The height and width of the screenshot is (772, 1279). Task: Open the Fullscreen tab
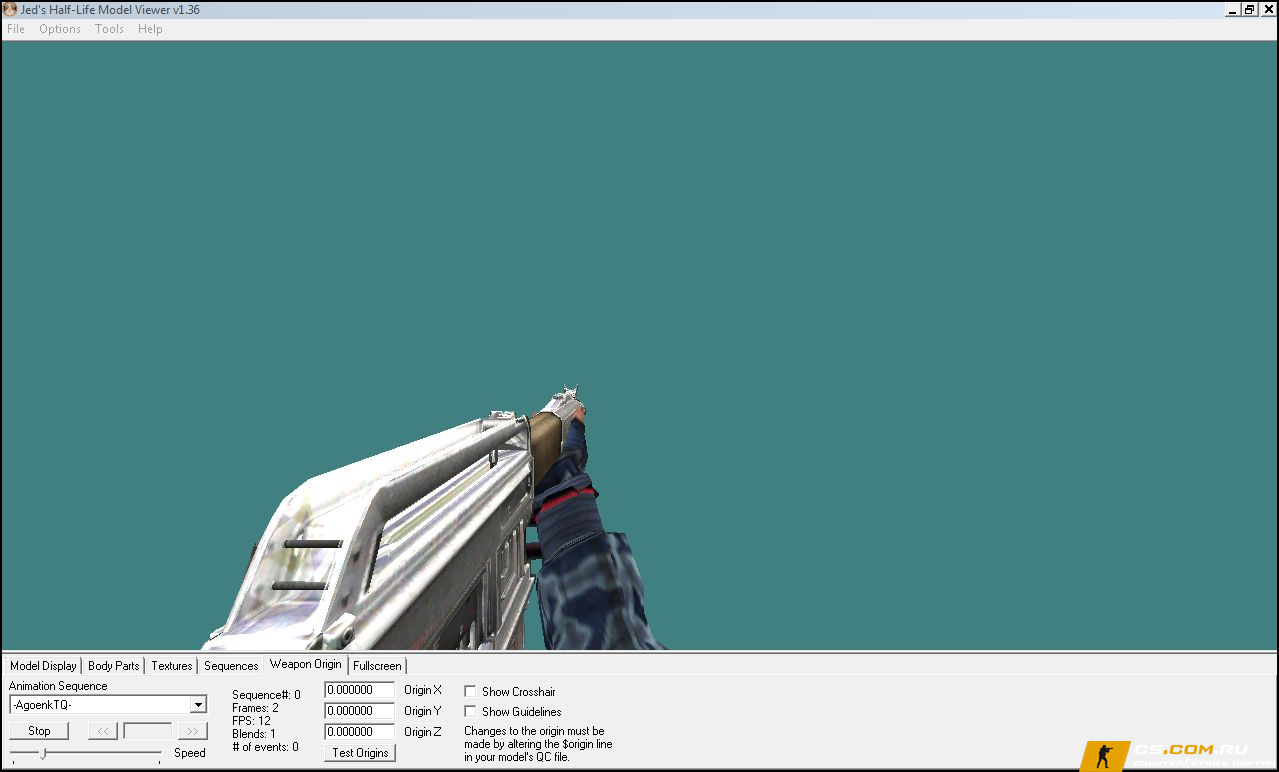377,666
